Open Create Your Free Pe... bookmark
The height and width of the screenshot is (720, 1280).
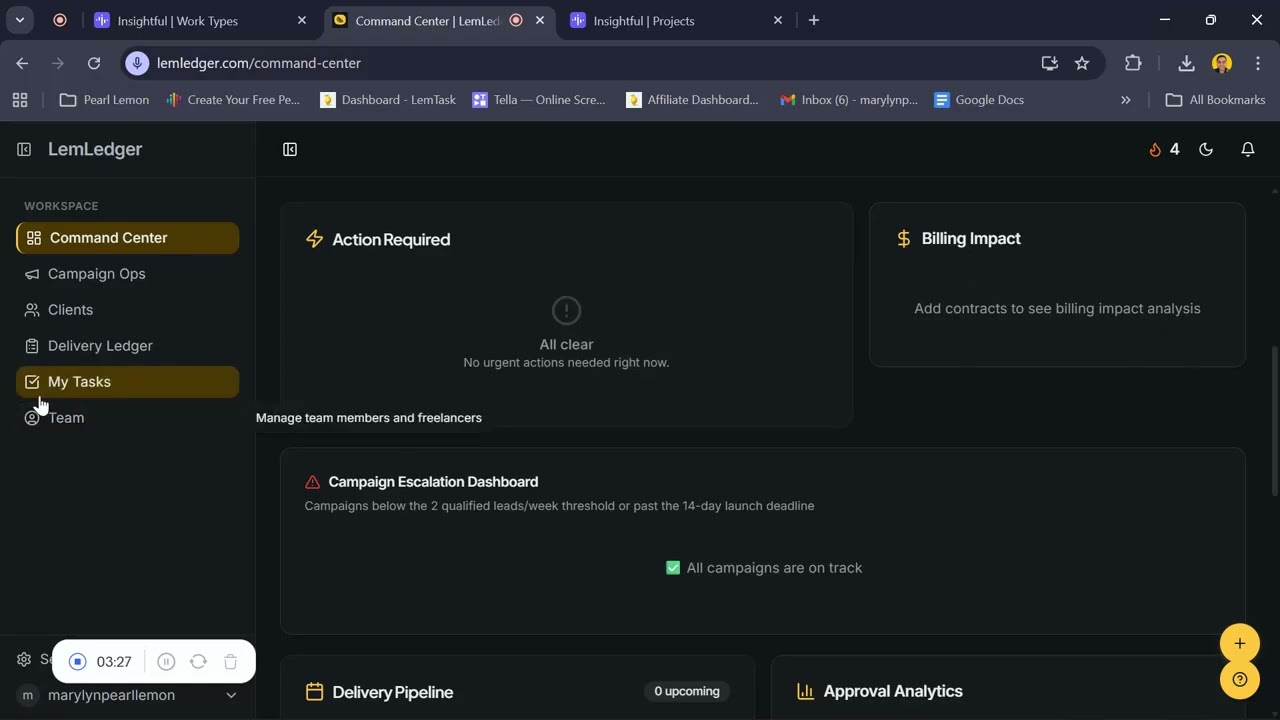coord(234,100)
